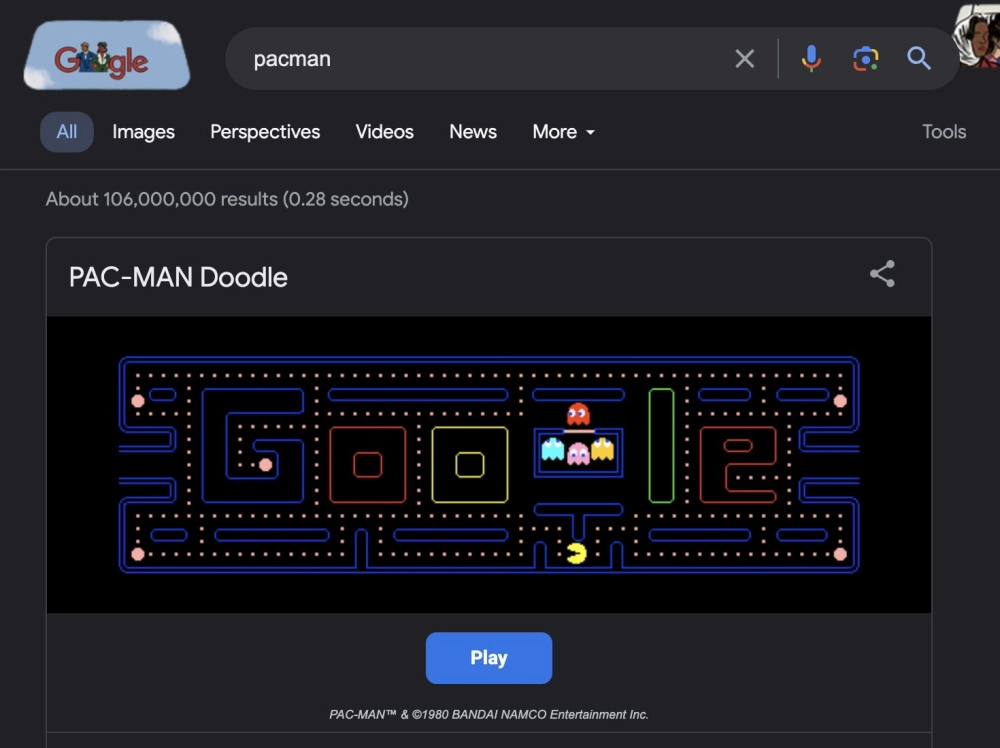Start voice search with the microphone icon
The width and height of the screenshot is (1000, 748).
pos(811,59)
